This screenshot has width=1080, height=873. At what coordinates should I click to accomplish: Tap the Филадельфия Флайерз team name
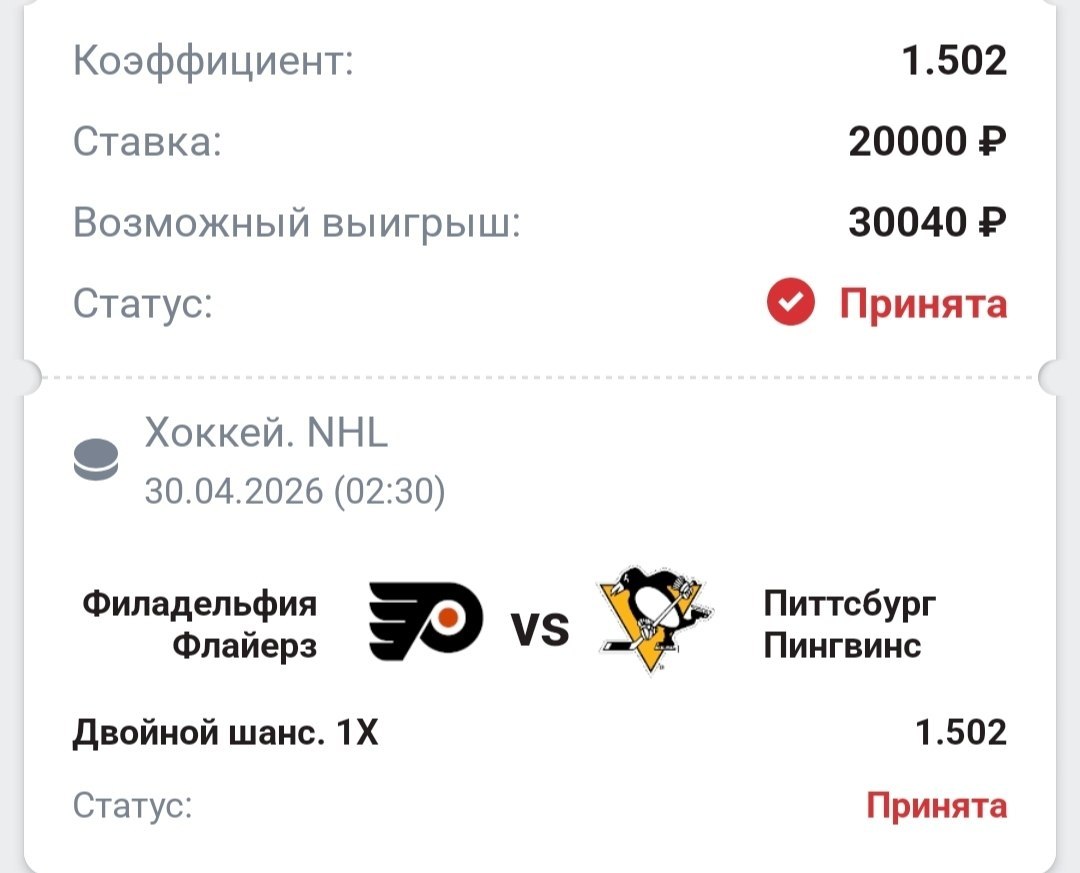[199, 625]
